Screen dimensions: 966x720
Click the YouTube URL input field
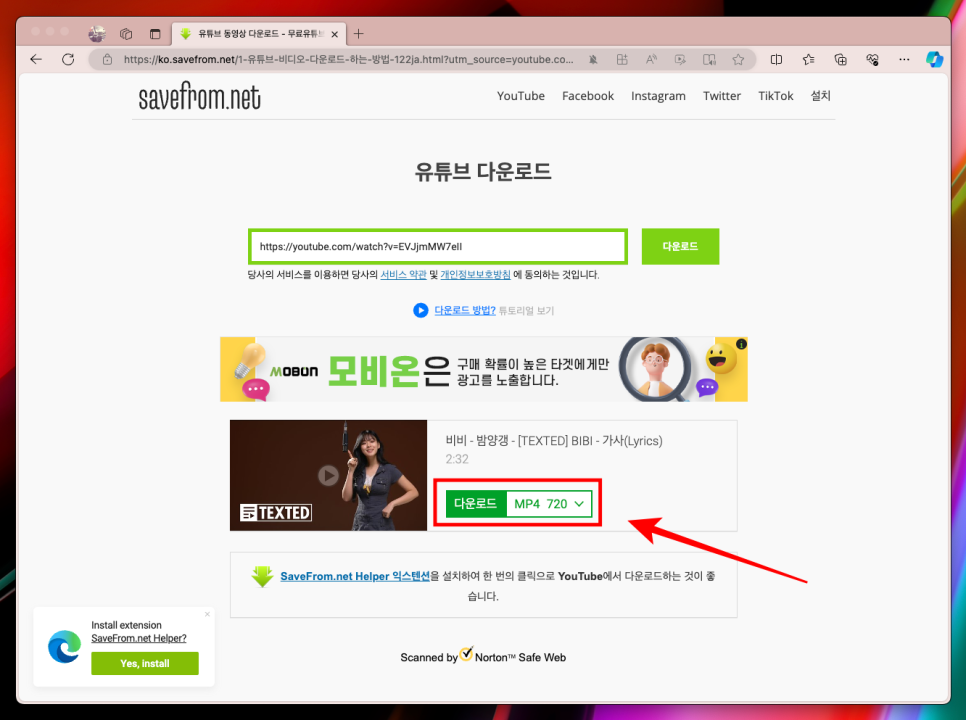tap(438, 246)
